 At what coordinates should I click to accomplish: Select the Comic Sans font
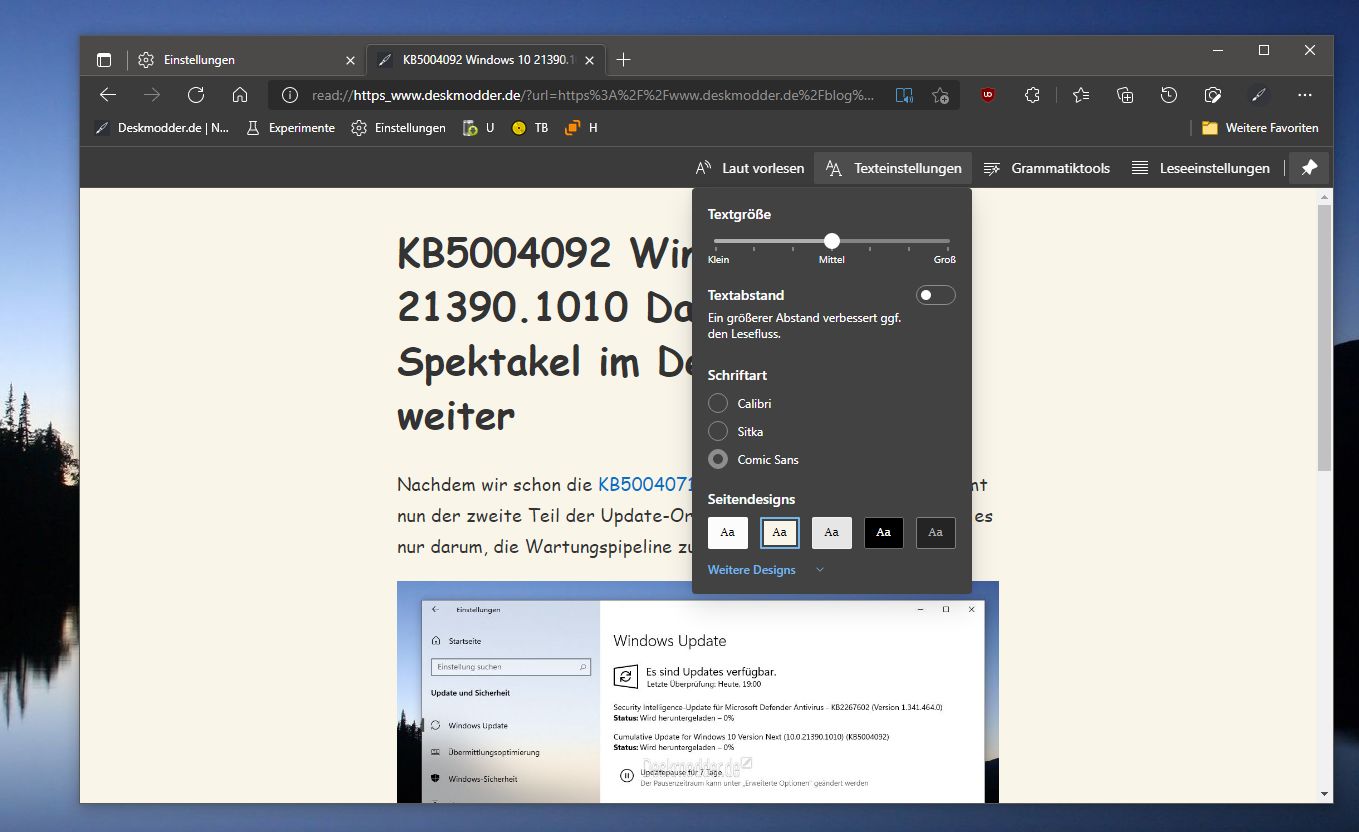[718, 460]
